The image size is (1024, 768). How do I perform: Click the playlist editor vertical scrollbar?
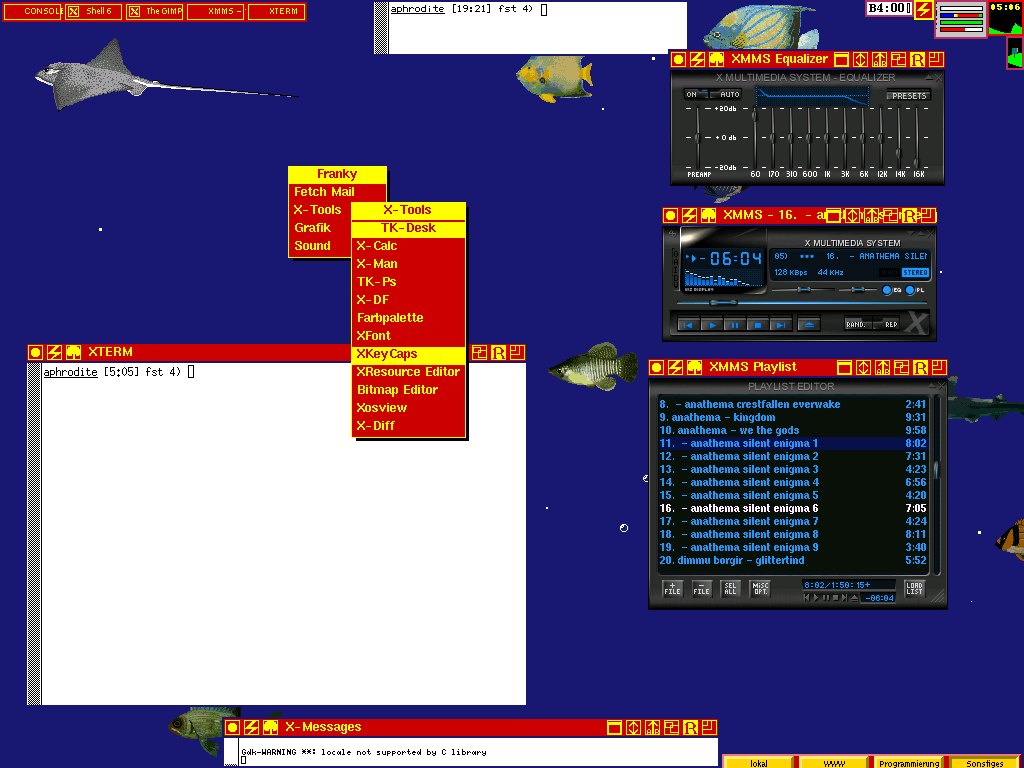(936, 483)
